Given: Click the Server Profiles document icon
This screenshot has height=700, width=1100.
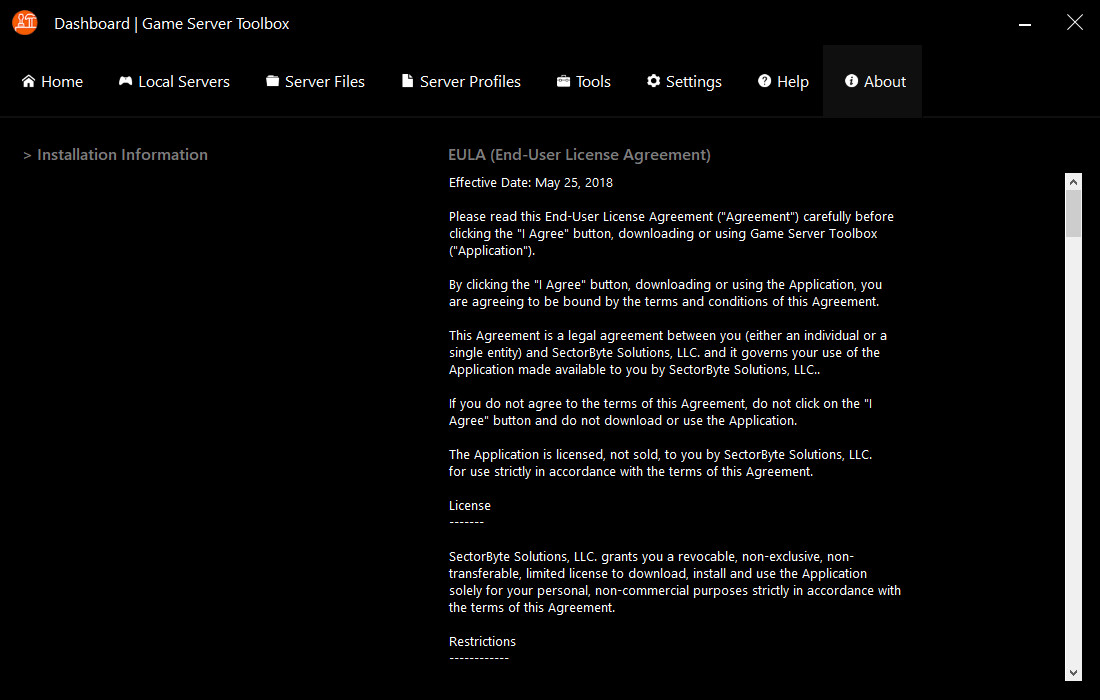Looking at the screenshot, I should click(408, 81).
